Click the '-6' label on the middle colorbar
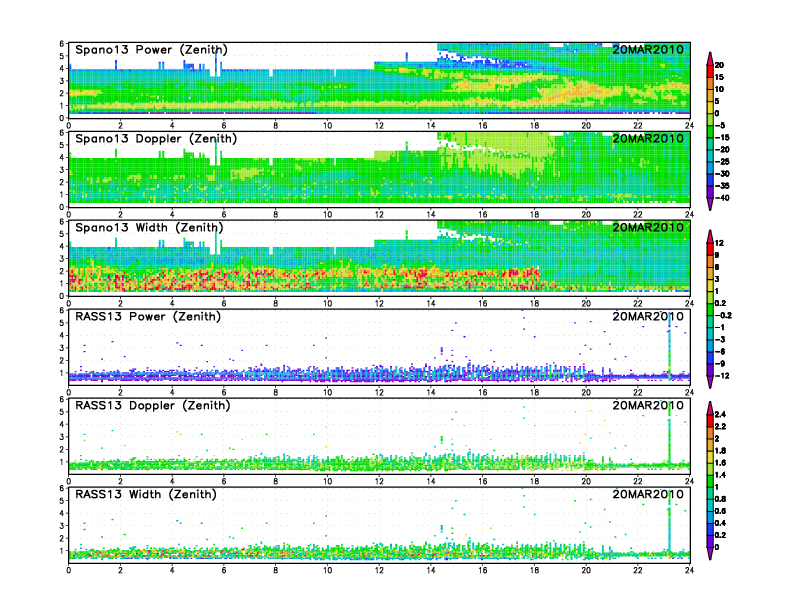Screen dimensions: 792x612 (x=720, y=351)
